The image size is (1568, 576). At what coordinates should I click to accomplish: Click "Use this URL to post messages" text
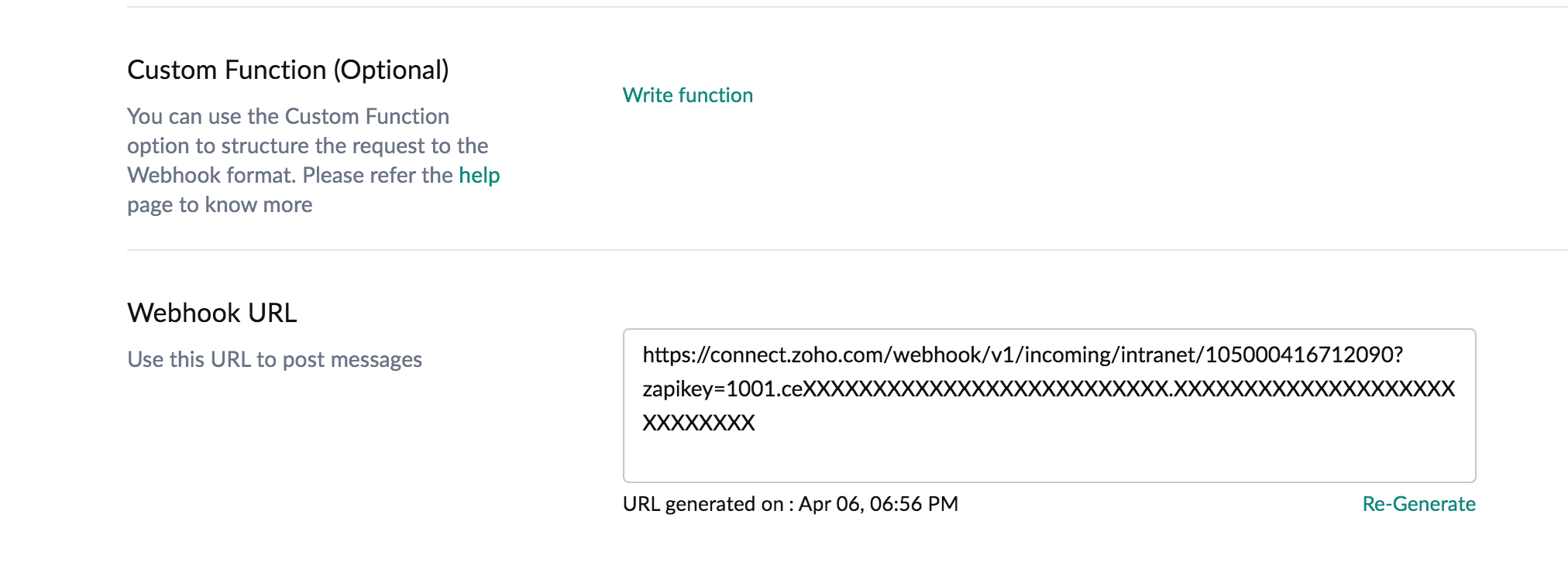click(274, 360)
